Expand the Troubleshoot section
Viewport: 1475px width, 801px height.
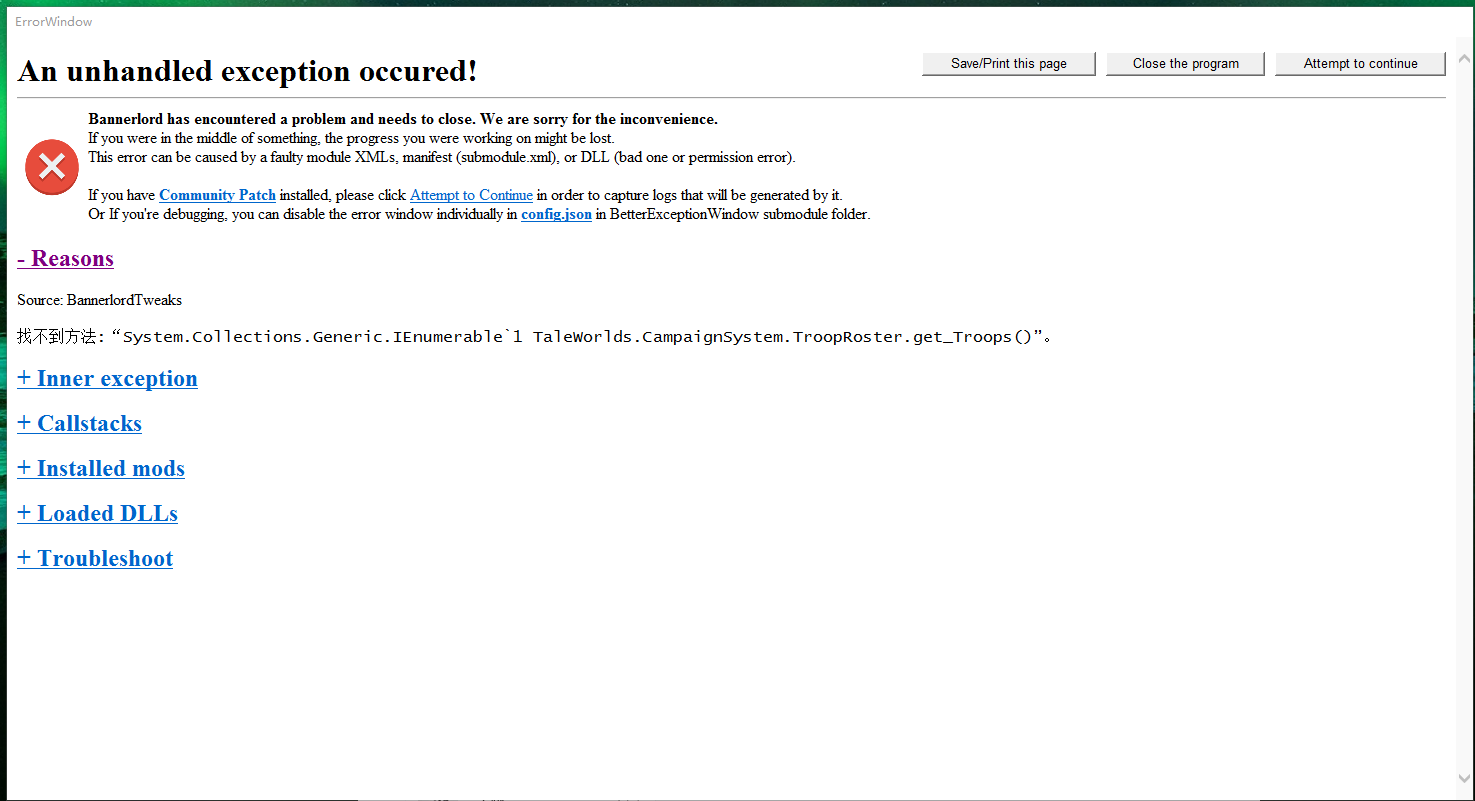95,559
